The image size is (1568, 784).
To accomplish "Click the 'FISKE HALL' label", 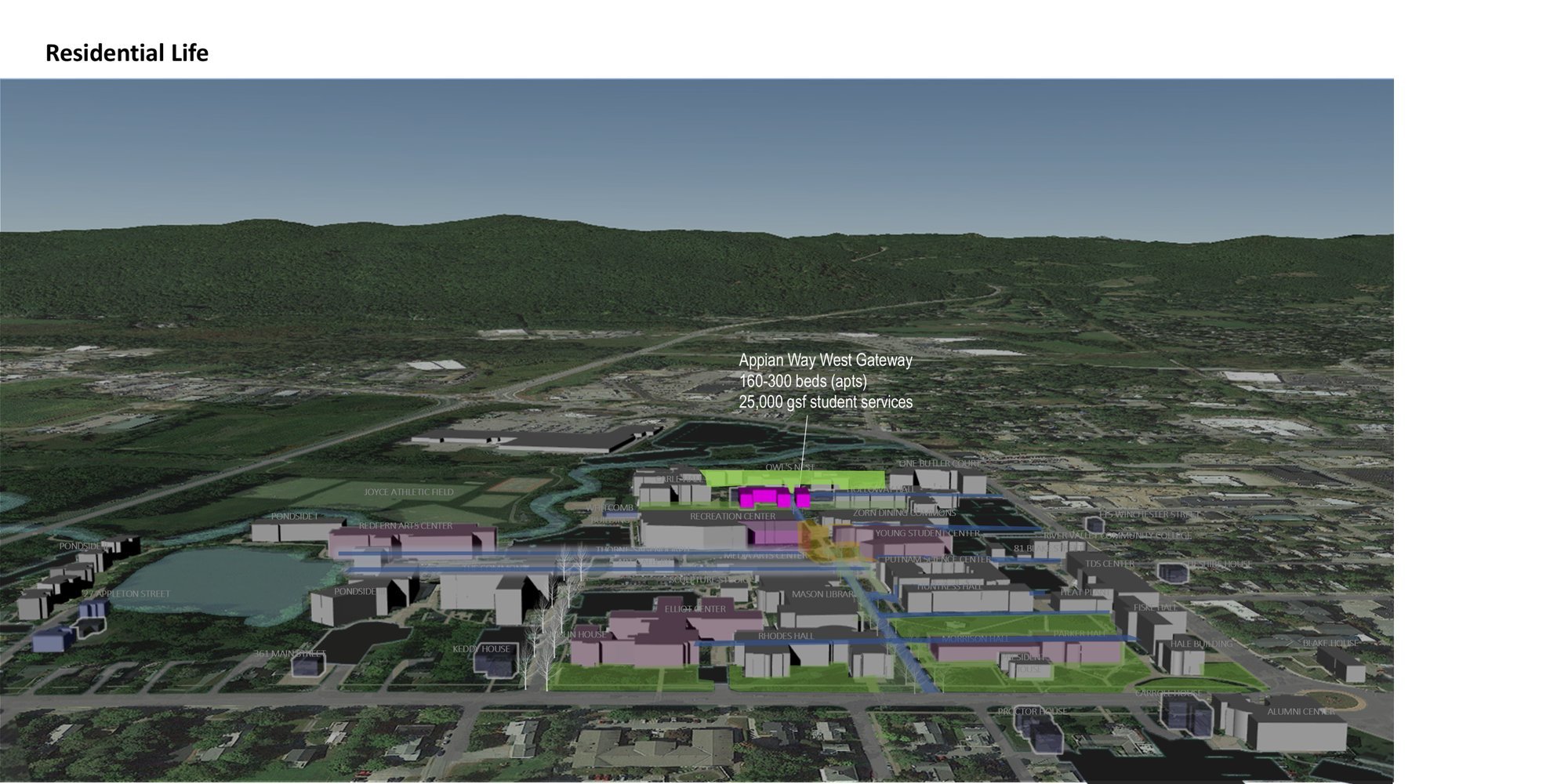I will [x=1155, y=608].
